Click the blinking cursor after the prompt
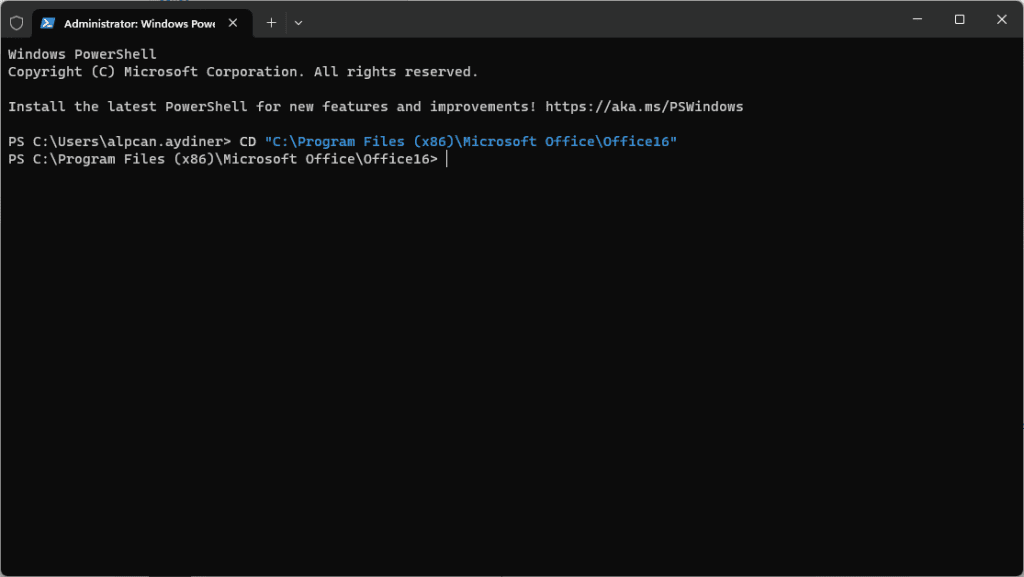1024x577 pixels. click(x=447, y=159)
